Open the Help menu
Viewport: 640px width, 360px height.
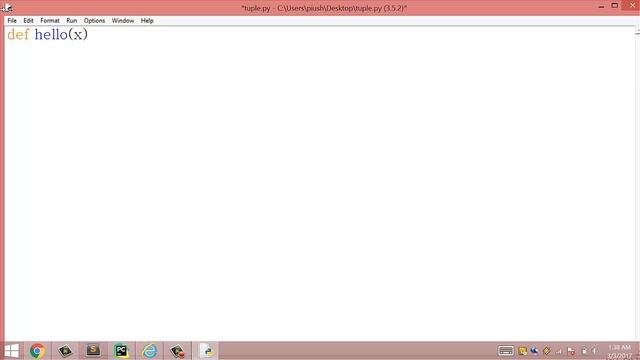[x=147, y=20]
